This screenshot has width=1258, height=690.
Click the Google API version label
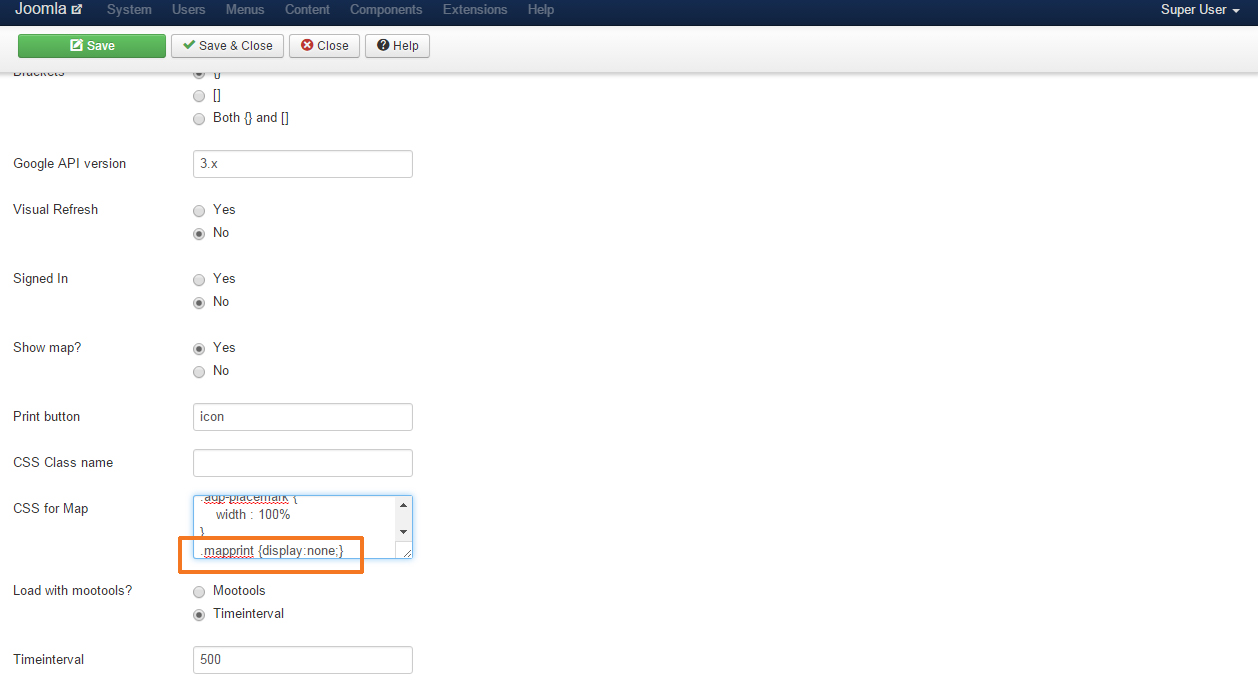coord(69,163)
